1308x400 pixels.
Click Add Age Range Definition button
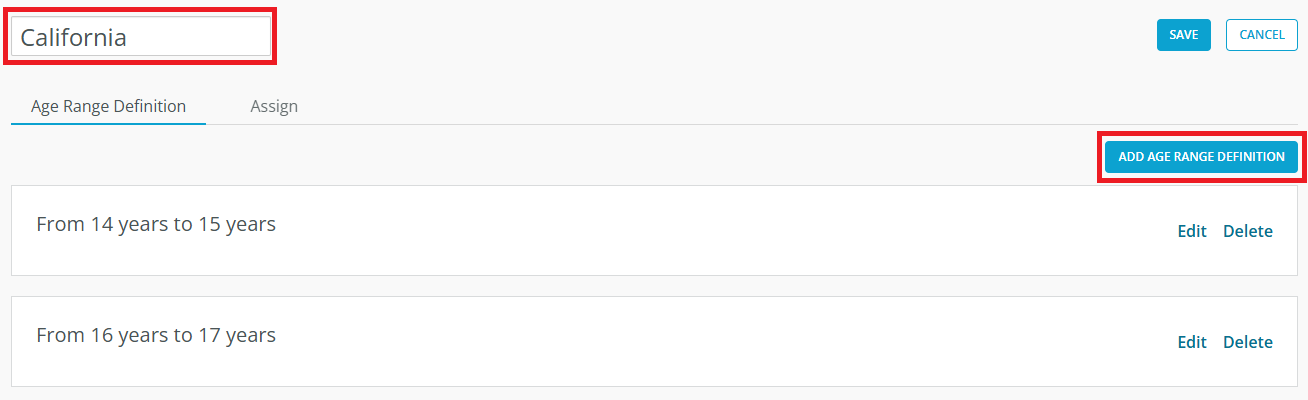pos(1201,157)
